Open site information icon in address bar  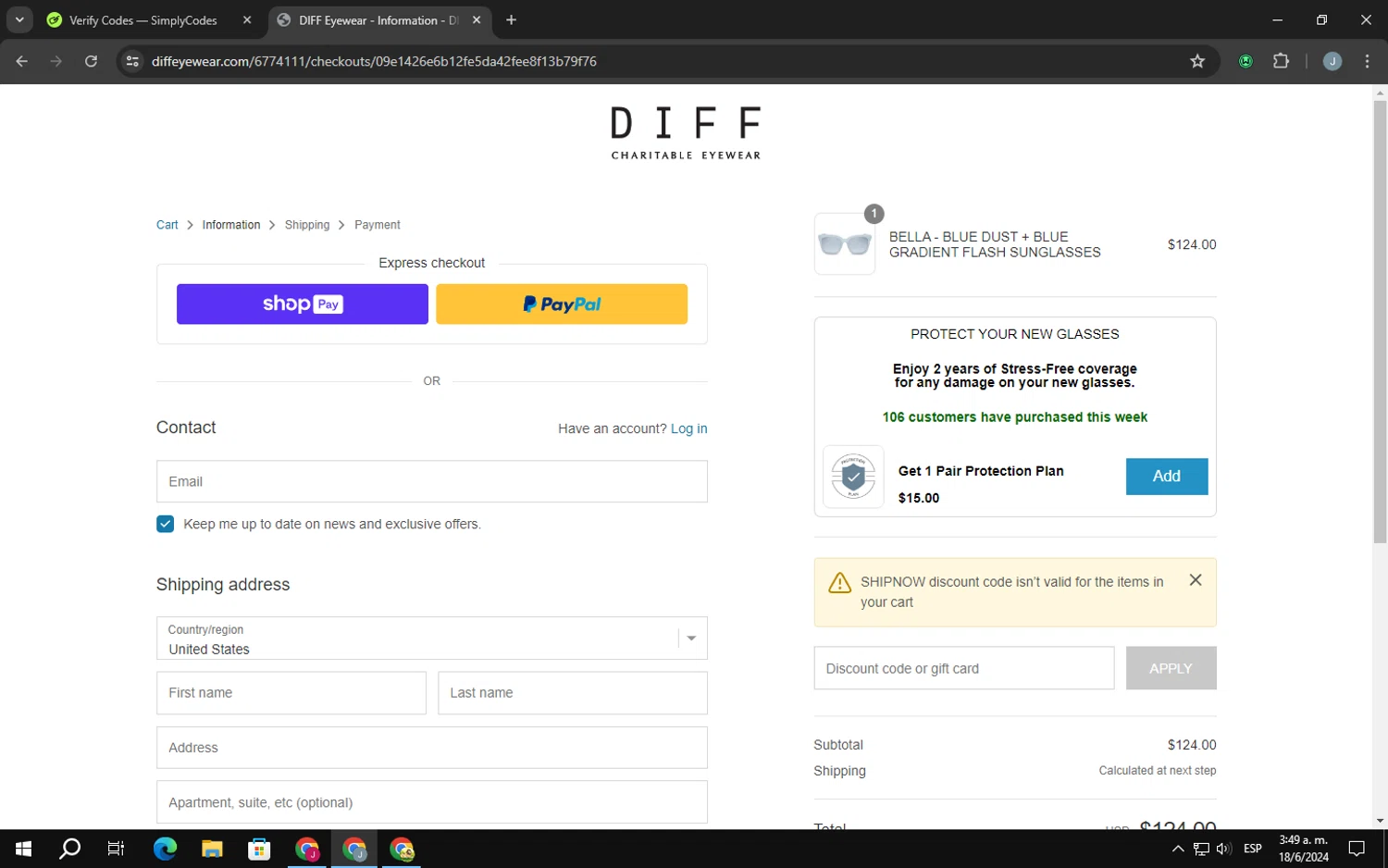click(x=132, y=61)
